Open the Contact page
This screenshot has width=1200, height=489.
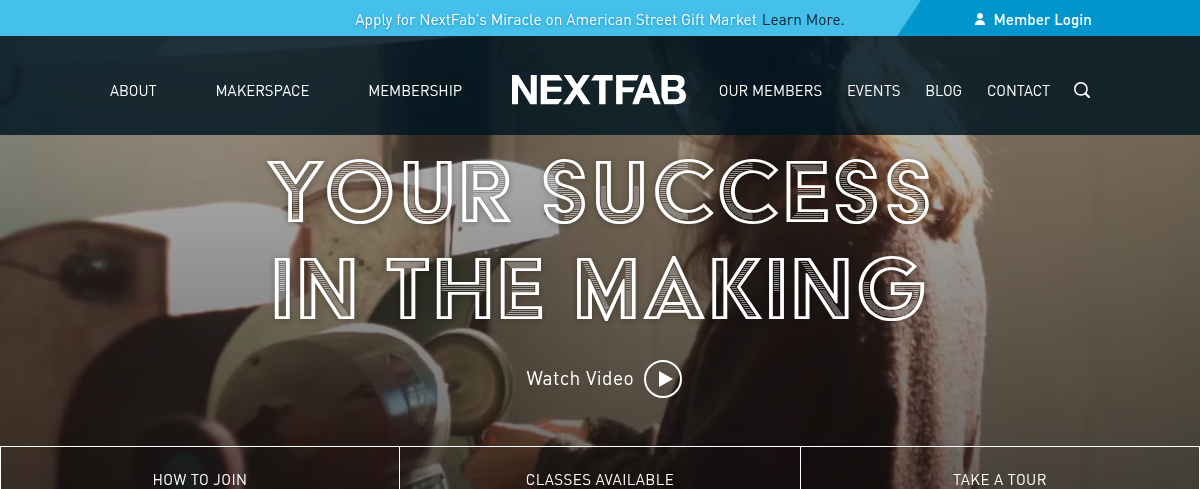tap(1018, 91)
